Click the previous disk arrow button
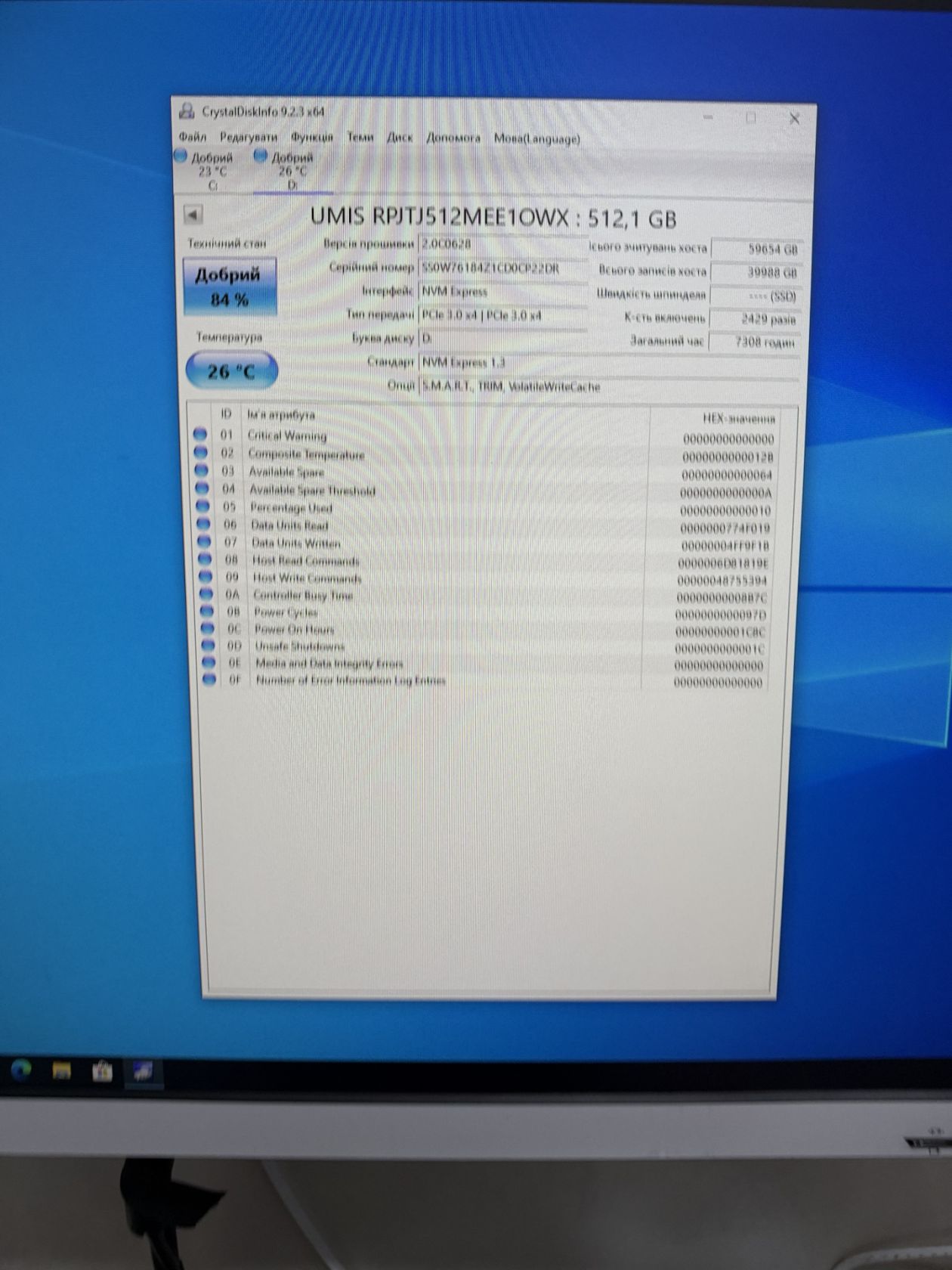This screenshot has width=952, height=1270. (x=193, y=215)
